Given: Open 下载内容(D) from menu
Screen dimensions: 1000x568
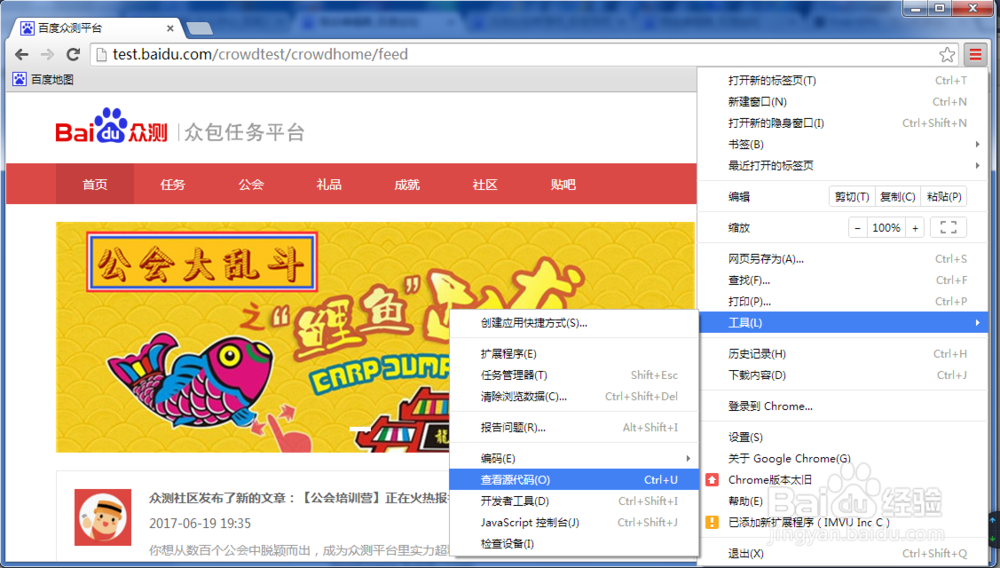Looking at the screenshot, I should tap(843, 375).
